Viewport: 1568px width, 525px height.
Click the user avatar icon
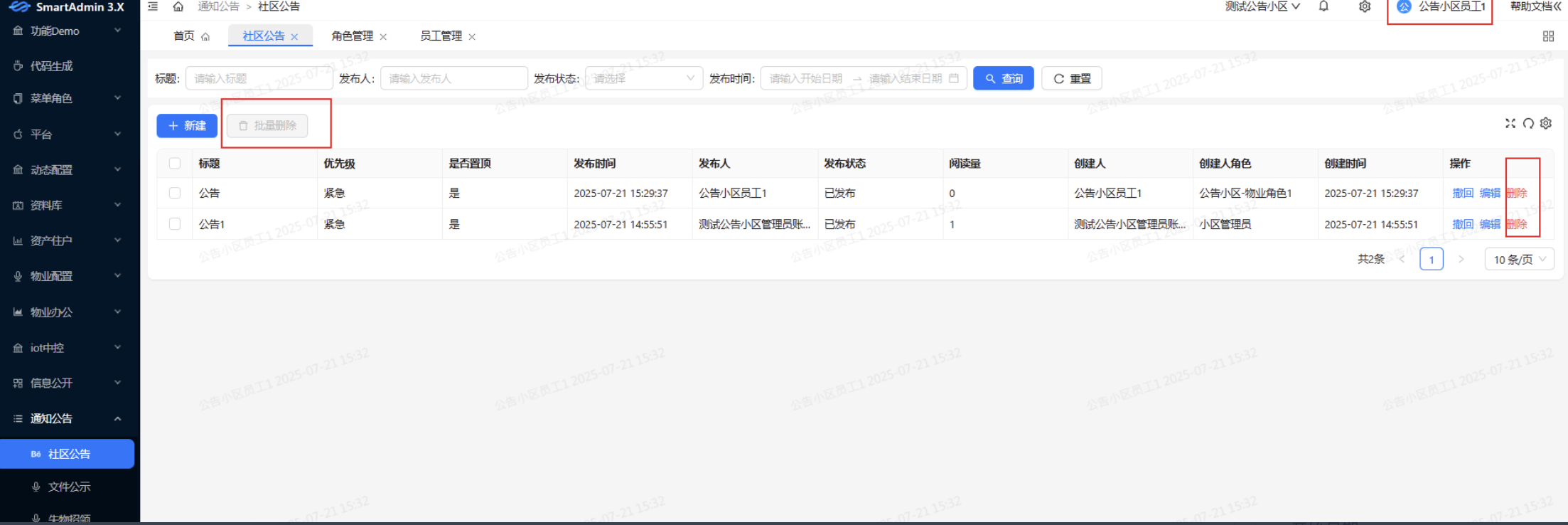[x=1404, y=6]
